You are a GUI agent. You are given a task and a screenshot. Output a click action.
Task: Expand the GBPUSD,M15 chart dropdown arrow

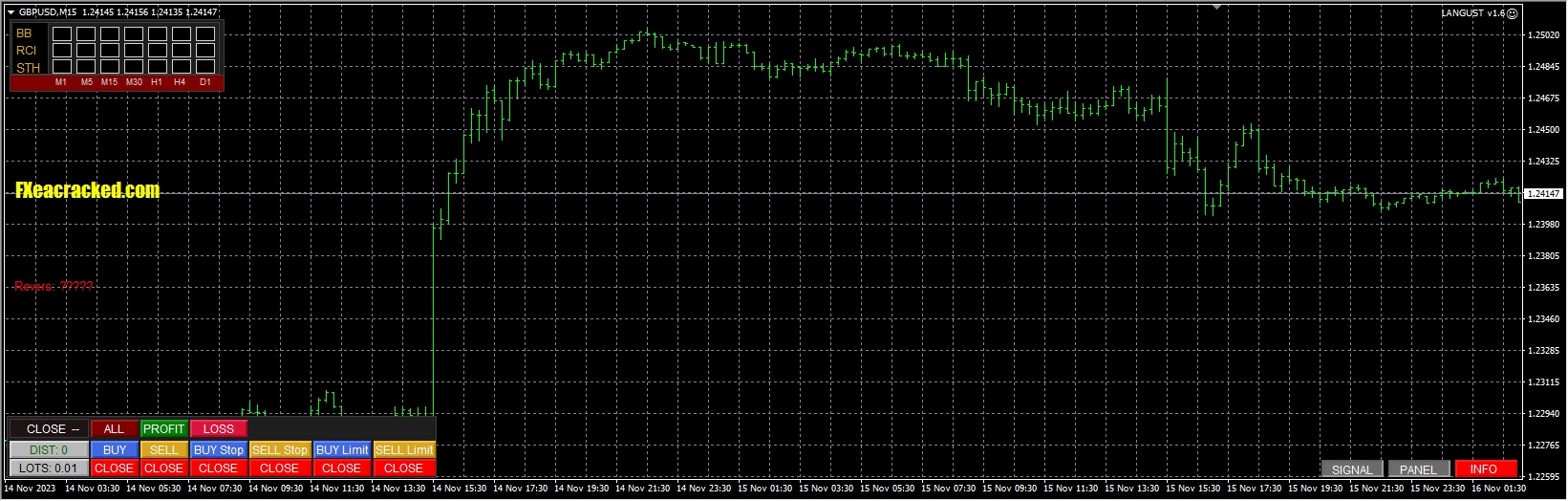click(x=11, y=12)
